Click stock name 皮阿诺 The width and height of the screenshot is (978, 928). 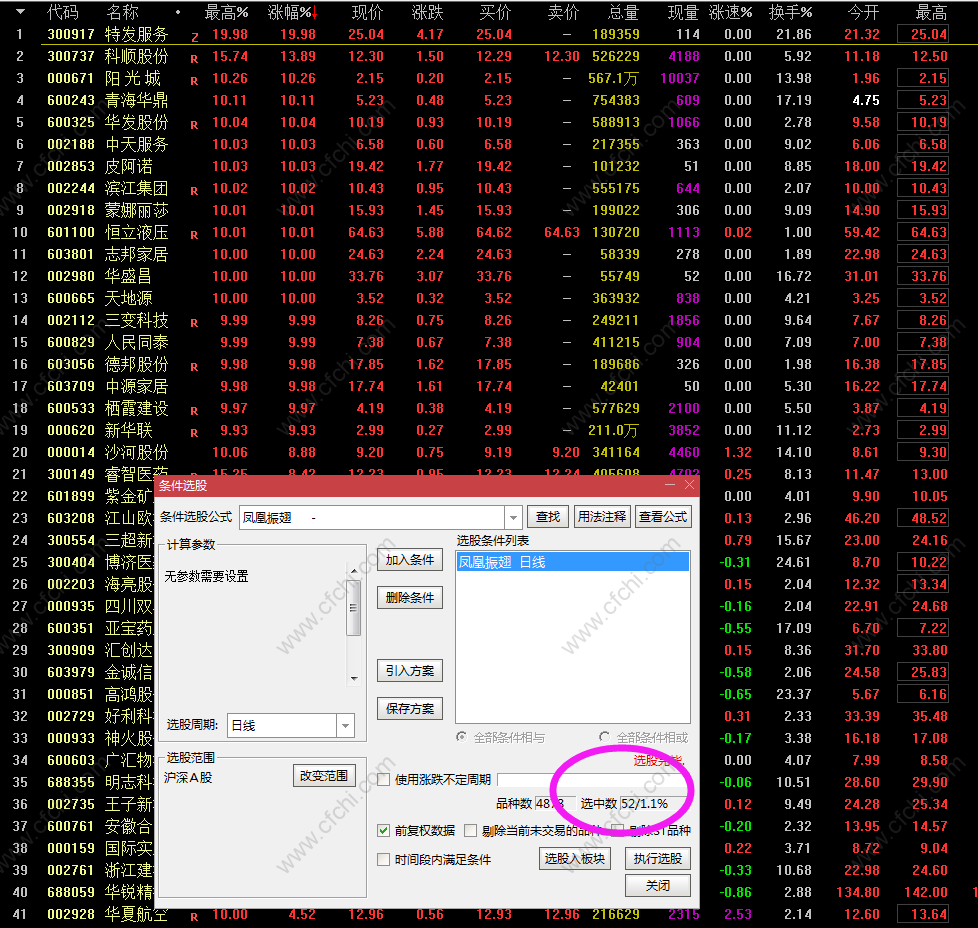tap(128, 167)
